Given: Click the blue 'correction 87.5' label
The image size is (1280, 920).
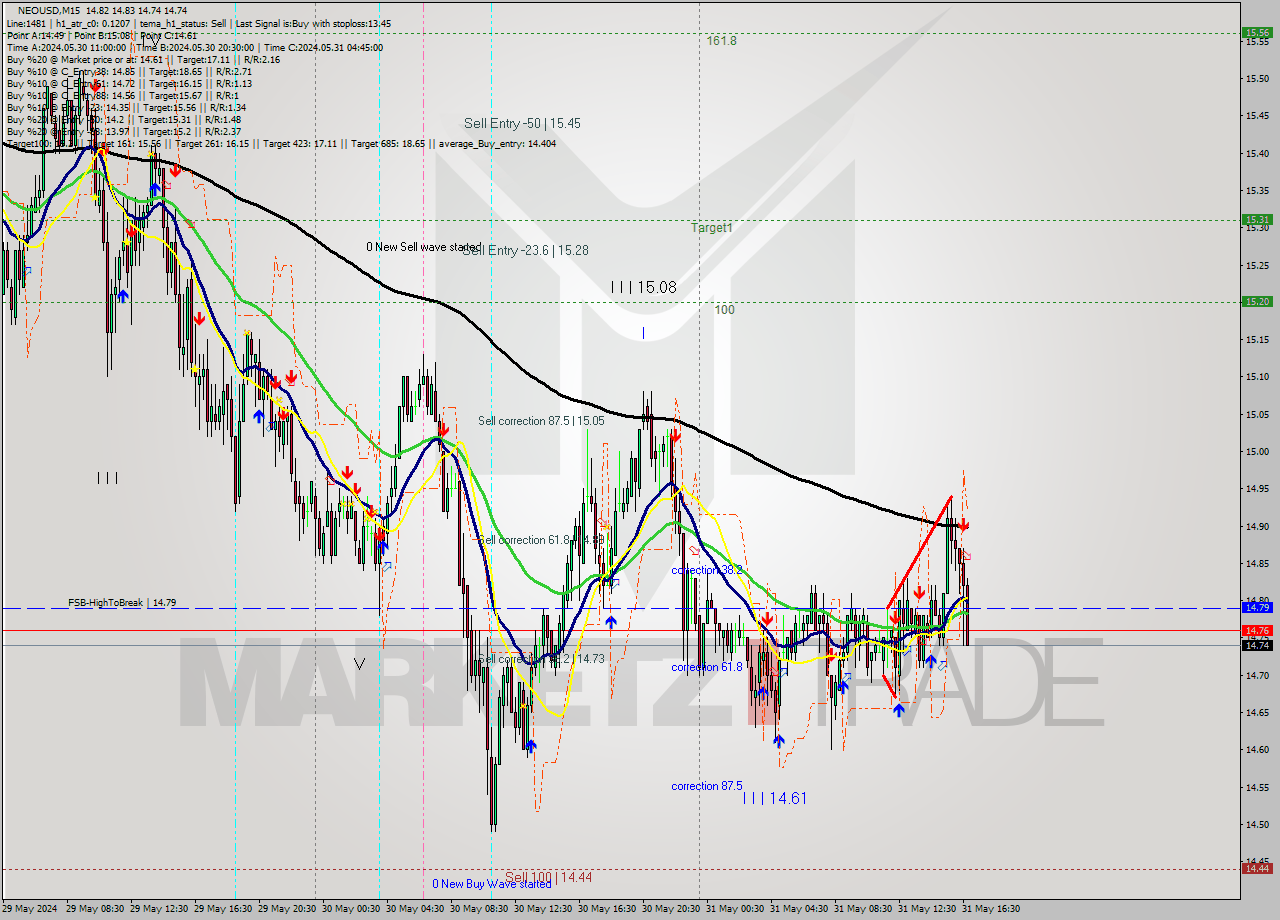Looking at the screenshot, I should (x=707, y=786).
